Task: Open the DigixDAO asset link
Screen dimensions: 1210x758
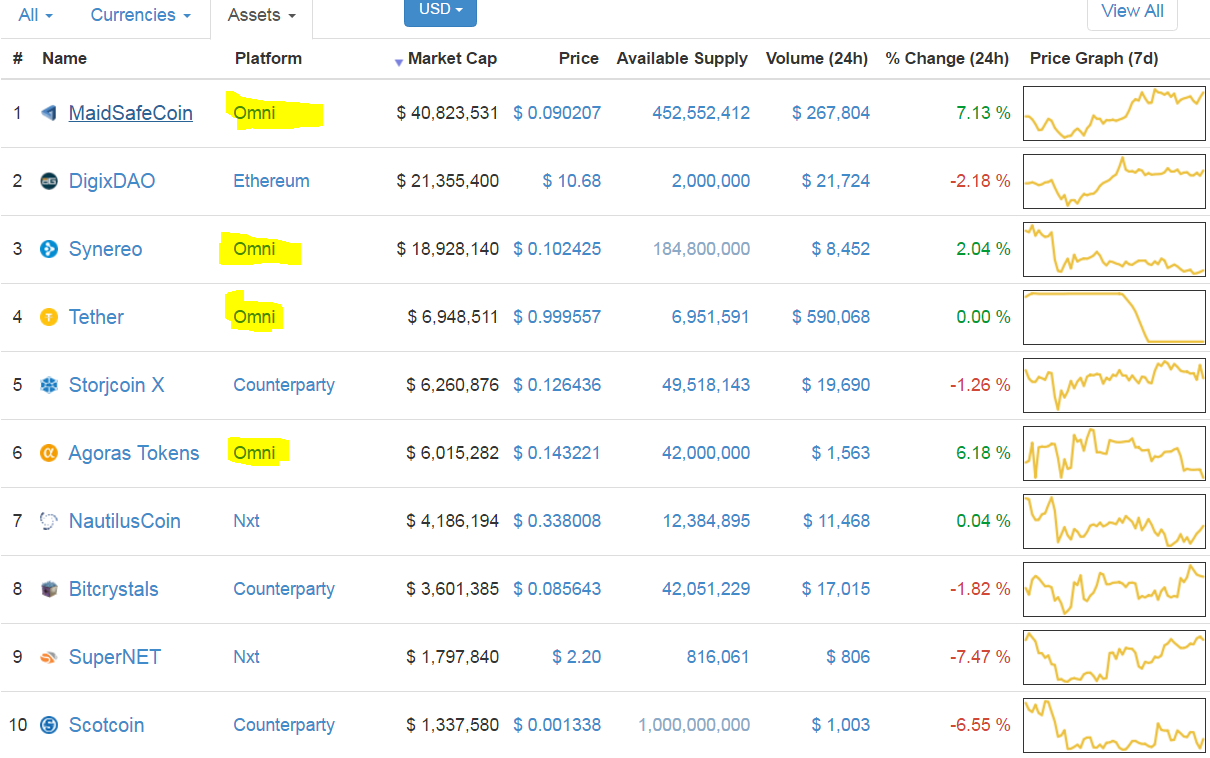Action: click(x=112, y=181)
